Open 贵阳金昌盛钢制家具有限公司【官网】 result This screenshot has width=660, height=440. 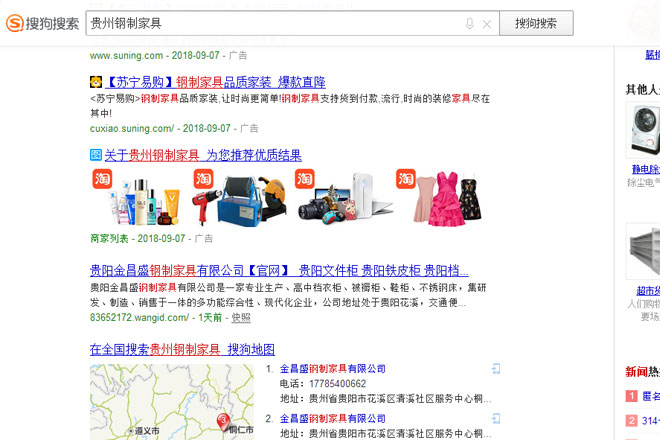[279, 270]
